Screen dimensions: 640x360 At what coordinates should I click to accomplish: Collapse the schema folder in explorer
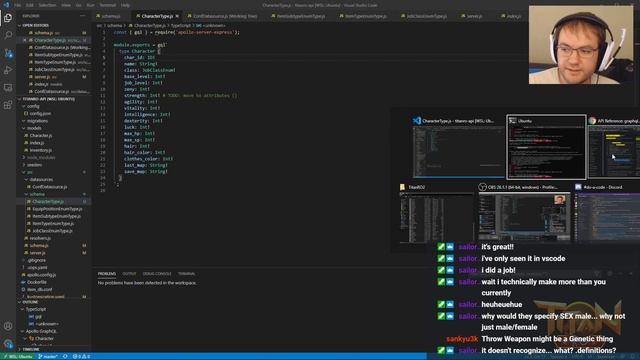point(54,194)
